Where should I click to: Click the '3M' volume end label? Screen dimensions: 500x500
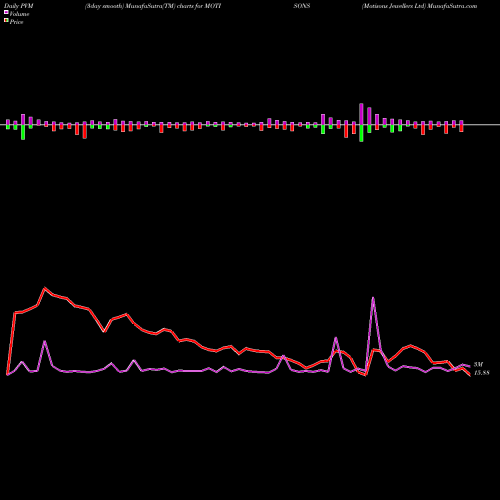pyautogui.click(x=478, y=365)
